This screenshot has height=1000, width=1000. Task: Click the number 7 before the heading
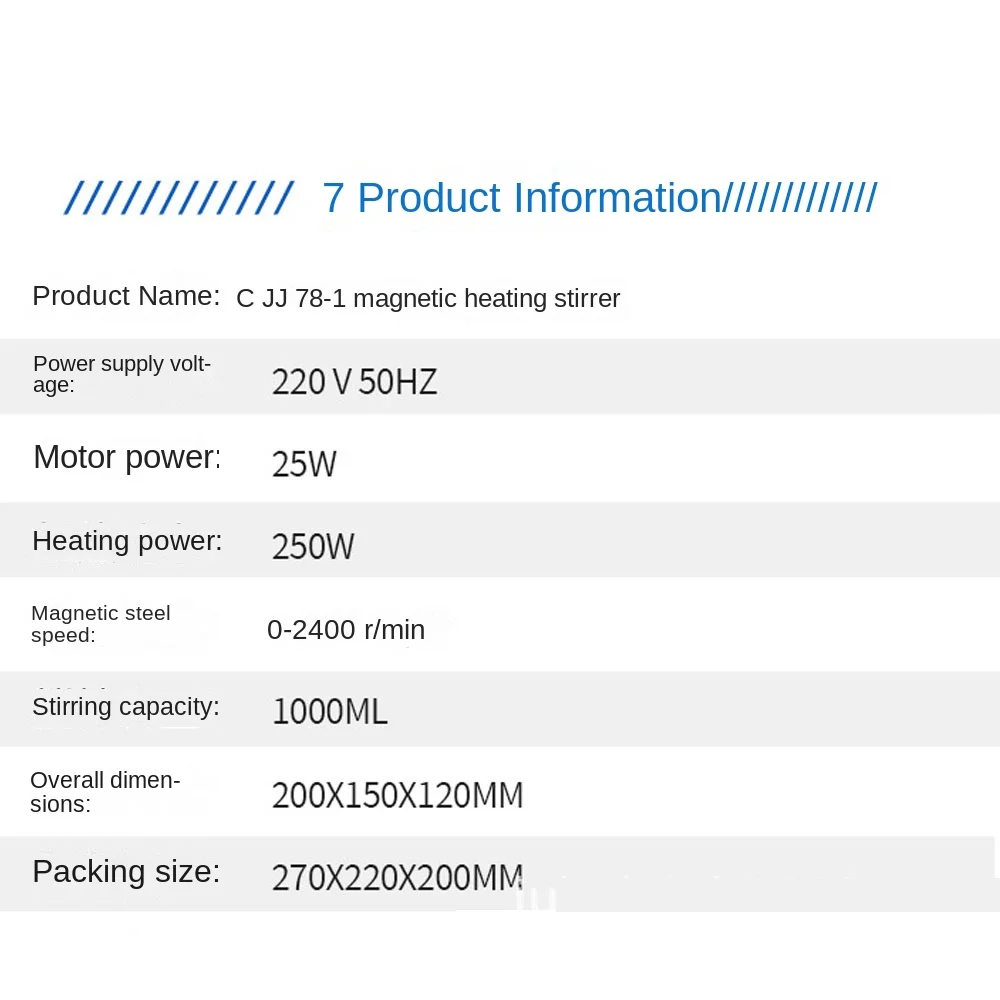point(333,198)
